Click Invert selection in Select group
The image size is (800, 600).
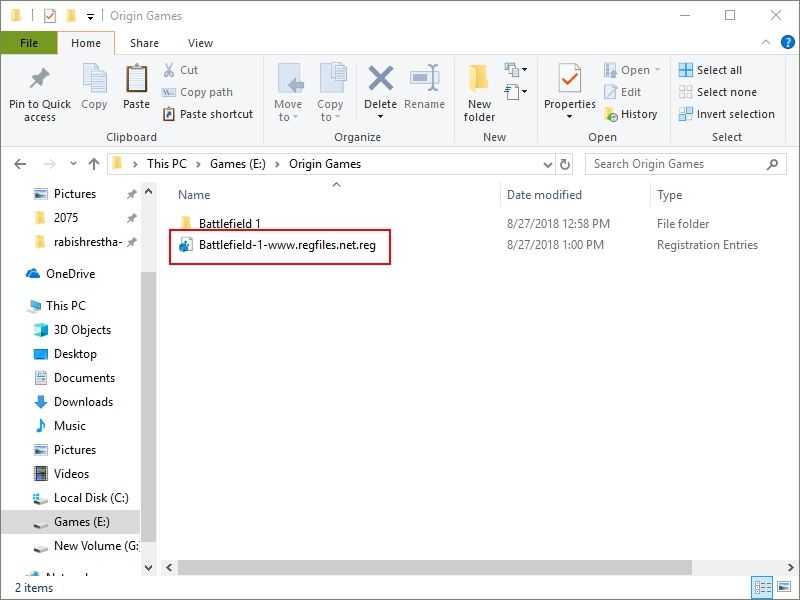click(x=726, y=114)
